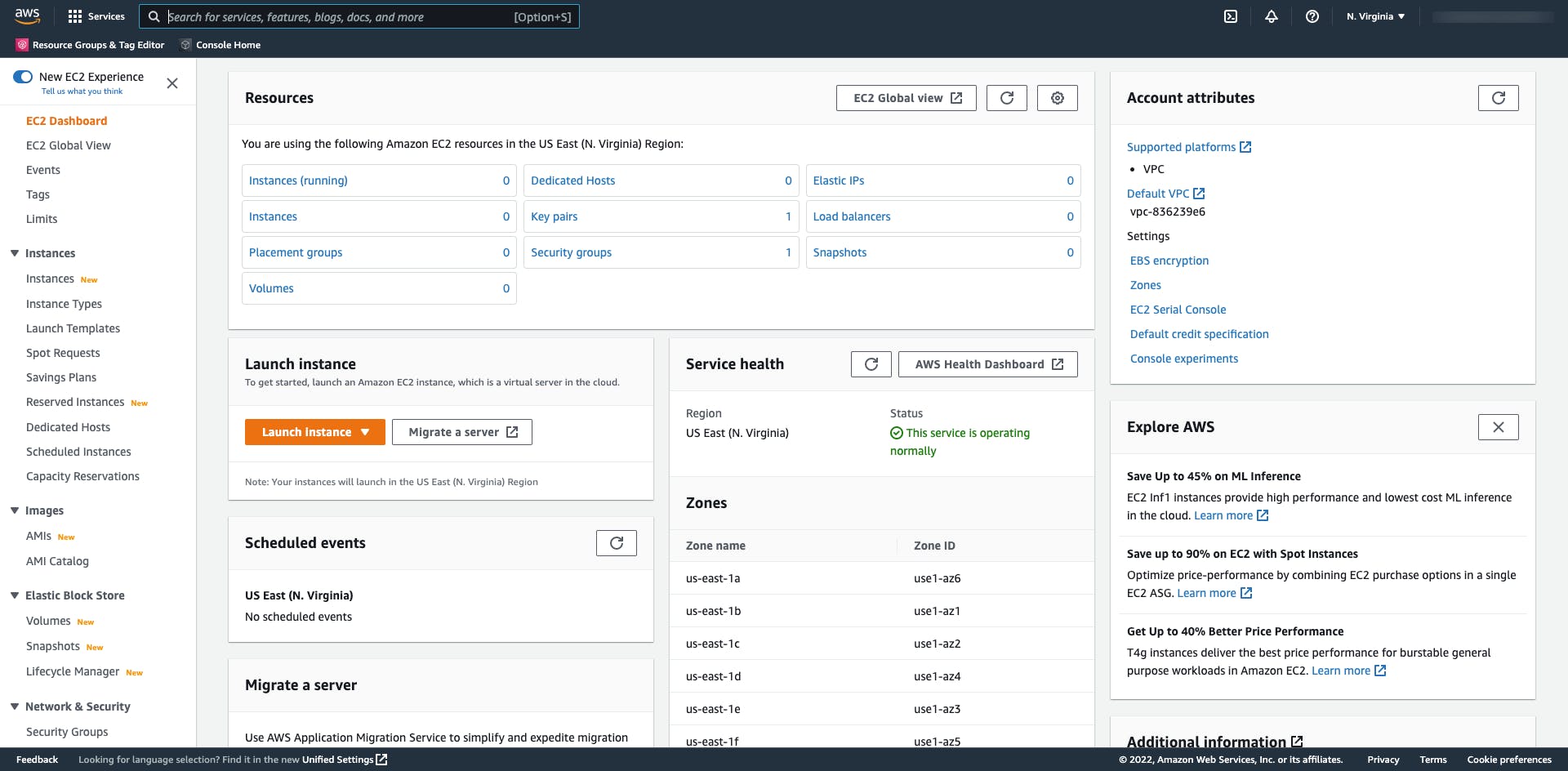Click Tell us what you think link

pyautogui.click(x=82, y=91)
